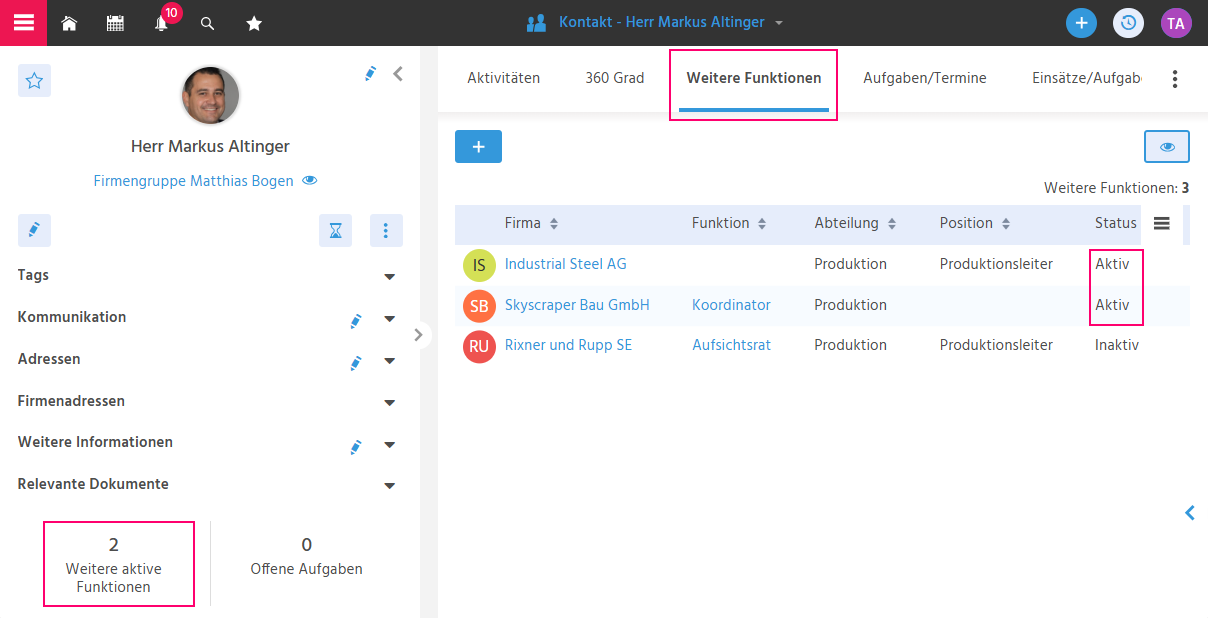Mark contact as favorite with star button
Viewport: 1208px width, 618px height.
click(34, 81)
